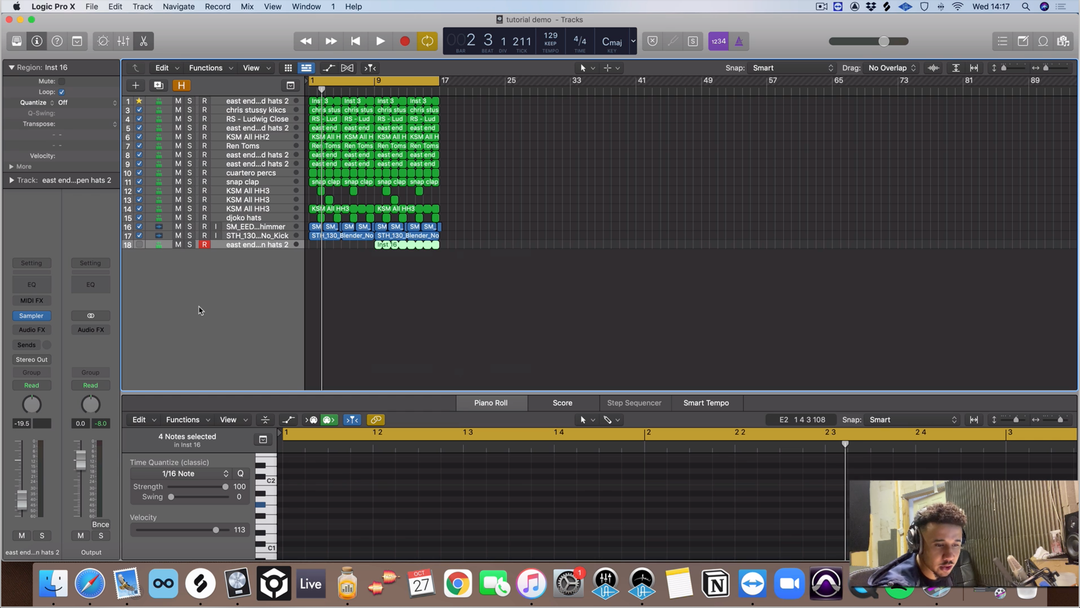
Task: Open the Loop Browser
Action: tap(1043, 41)
